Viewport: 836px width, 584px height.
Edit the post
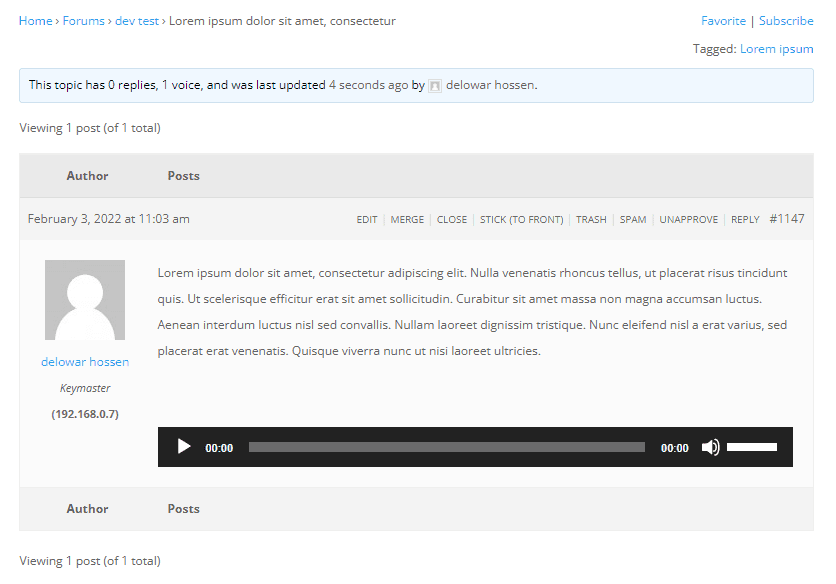coord(367,220)
